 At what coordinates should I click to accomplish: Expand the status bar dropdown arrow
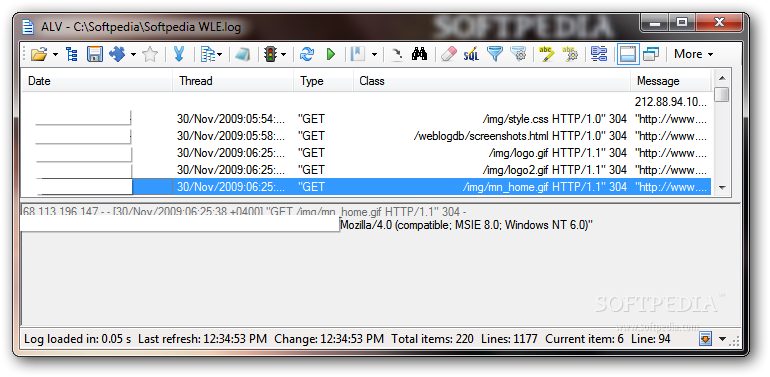pyautogui.click(x=722, y=339)
